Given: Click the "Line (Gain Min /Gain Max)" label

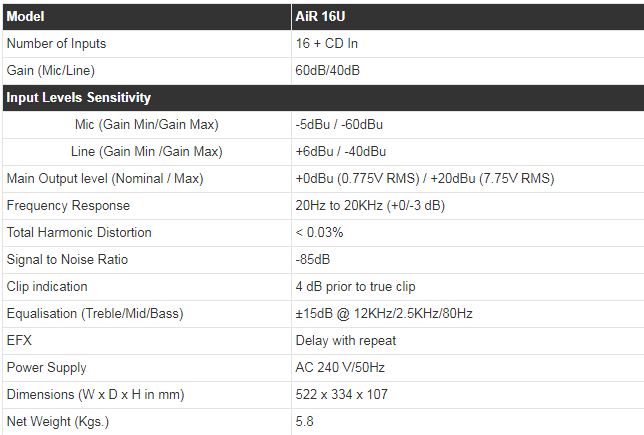Looking at the screenshot, I should (147, 152).
